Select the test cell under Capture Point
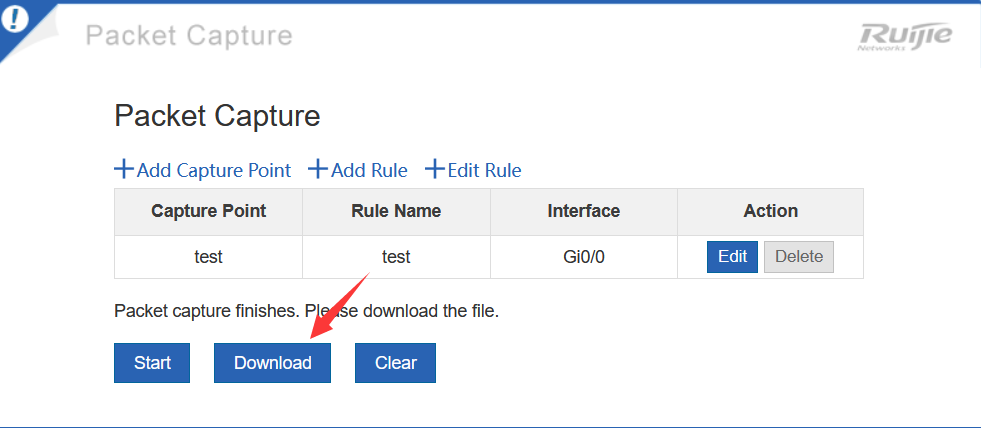Image resolution: width=981 pixels, height=430 pixels. coord(208,257)
